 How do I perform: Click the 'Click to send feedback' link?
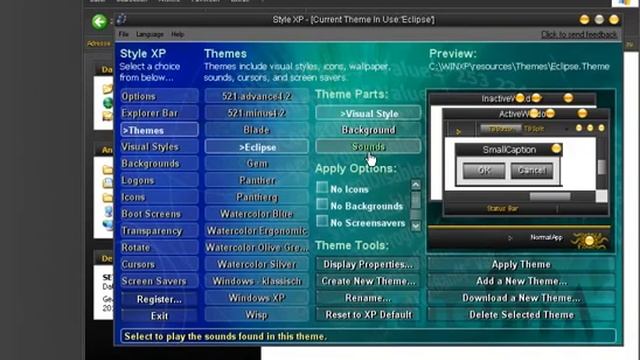[x=579, y=34]
